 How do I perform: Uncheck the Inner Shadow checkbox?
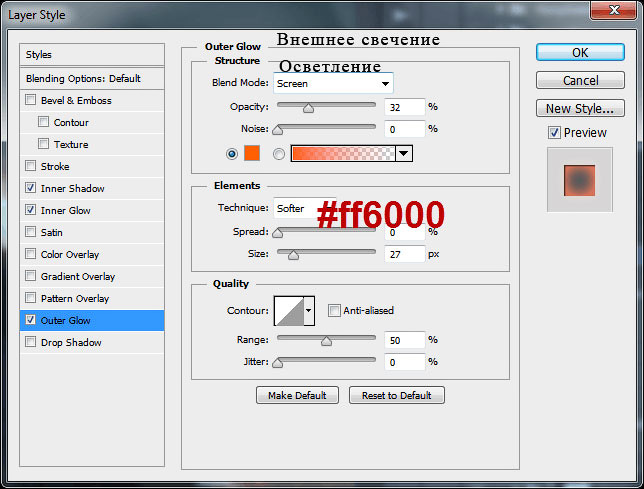click(x=30, y=188)
